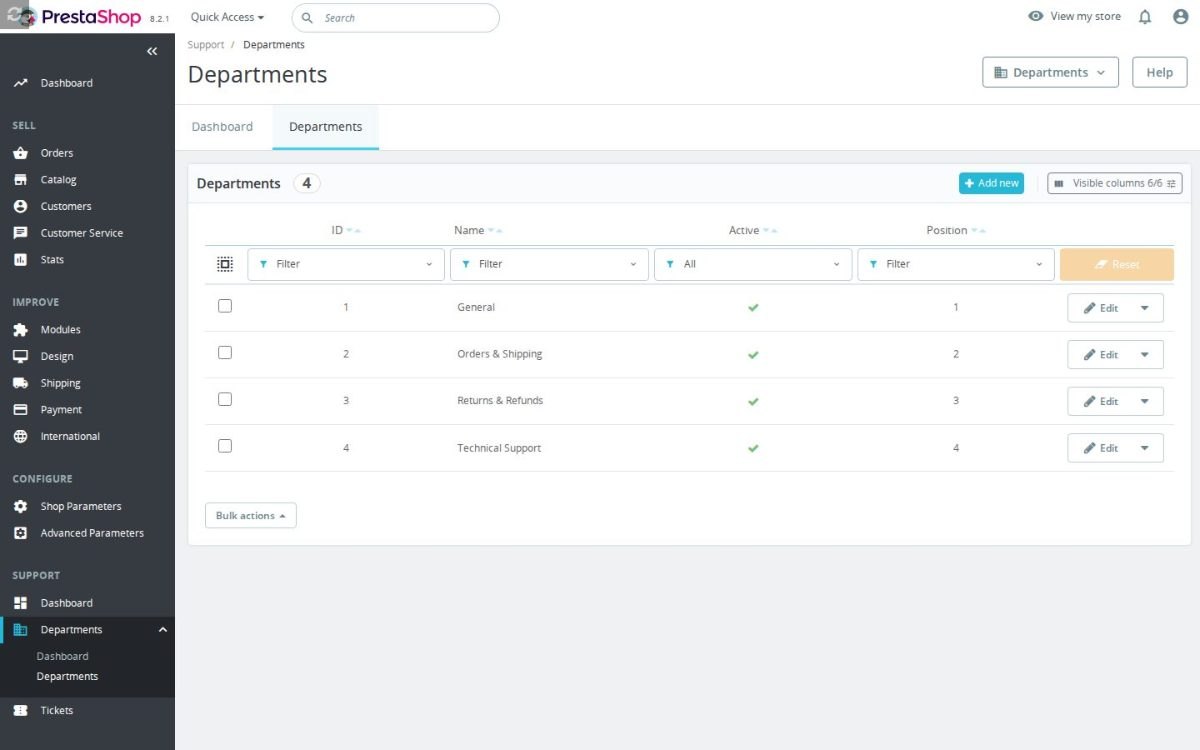Check the General department checkbox
The width and height of the screenshot is (1200, 750).
(x=225, y=306)
